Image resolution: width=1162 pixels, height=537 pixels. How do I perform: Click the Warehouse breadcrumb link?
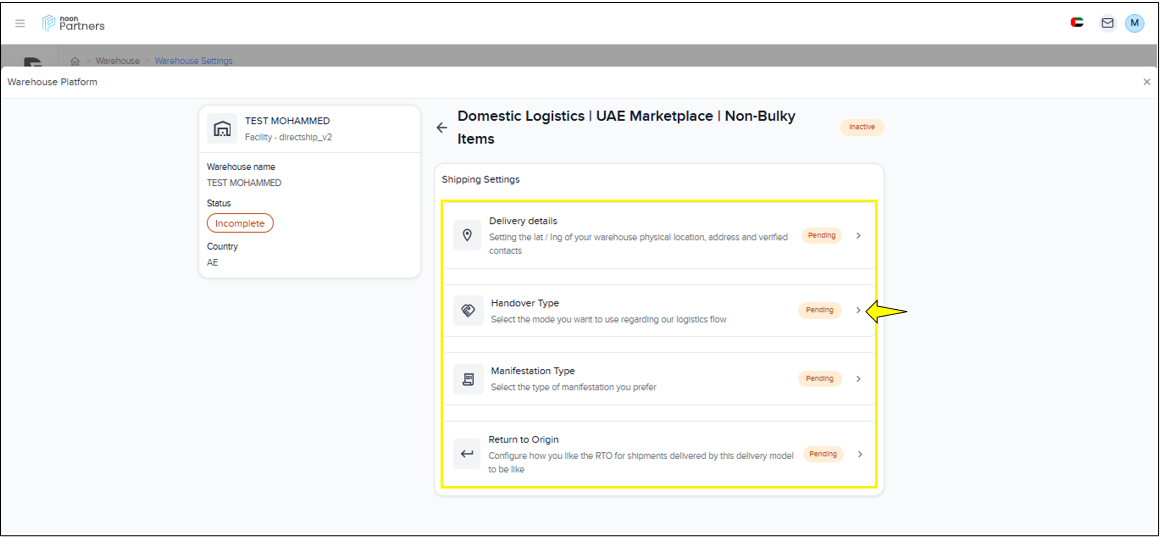[x=118, y=61]
